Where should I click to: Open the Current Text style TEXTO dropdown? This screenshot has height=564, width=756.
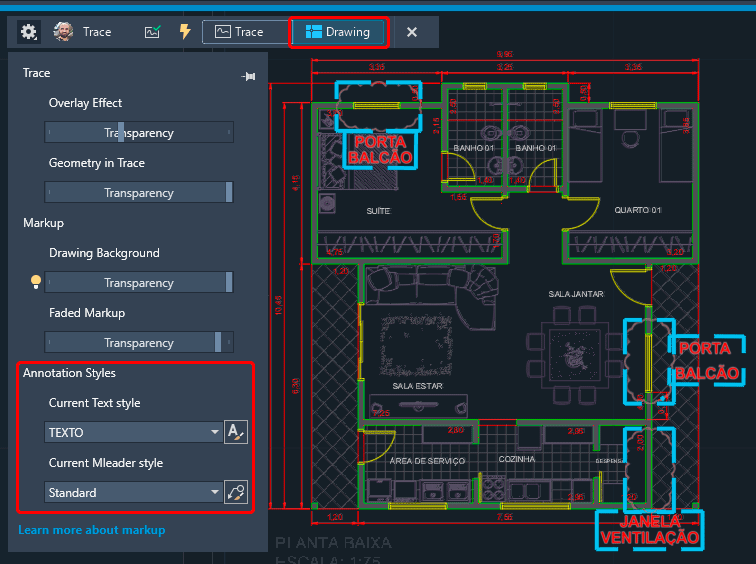(134, 432)
